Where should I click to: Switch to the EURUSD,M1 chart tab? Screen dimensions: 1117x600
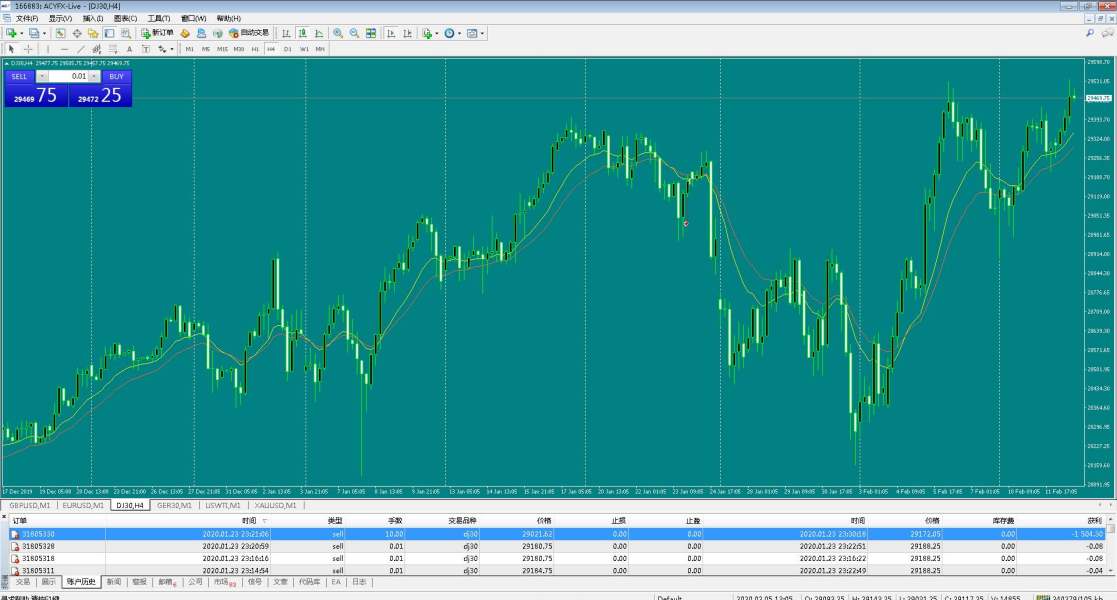click(x=82, y=505)
